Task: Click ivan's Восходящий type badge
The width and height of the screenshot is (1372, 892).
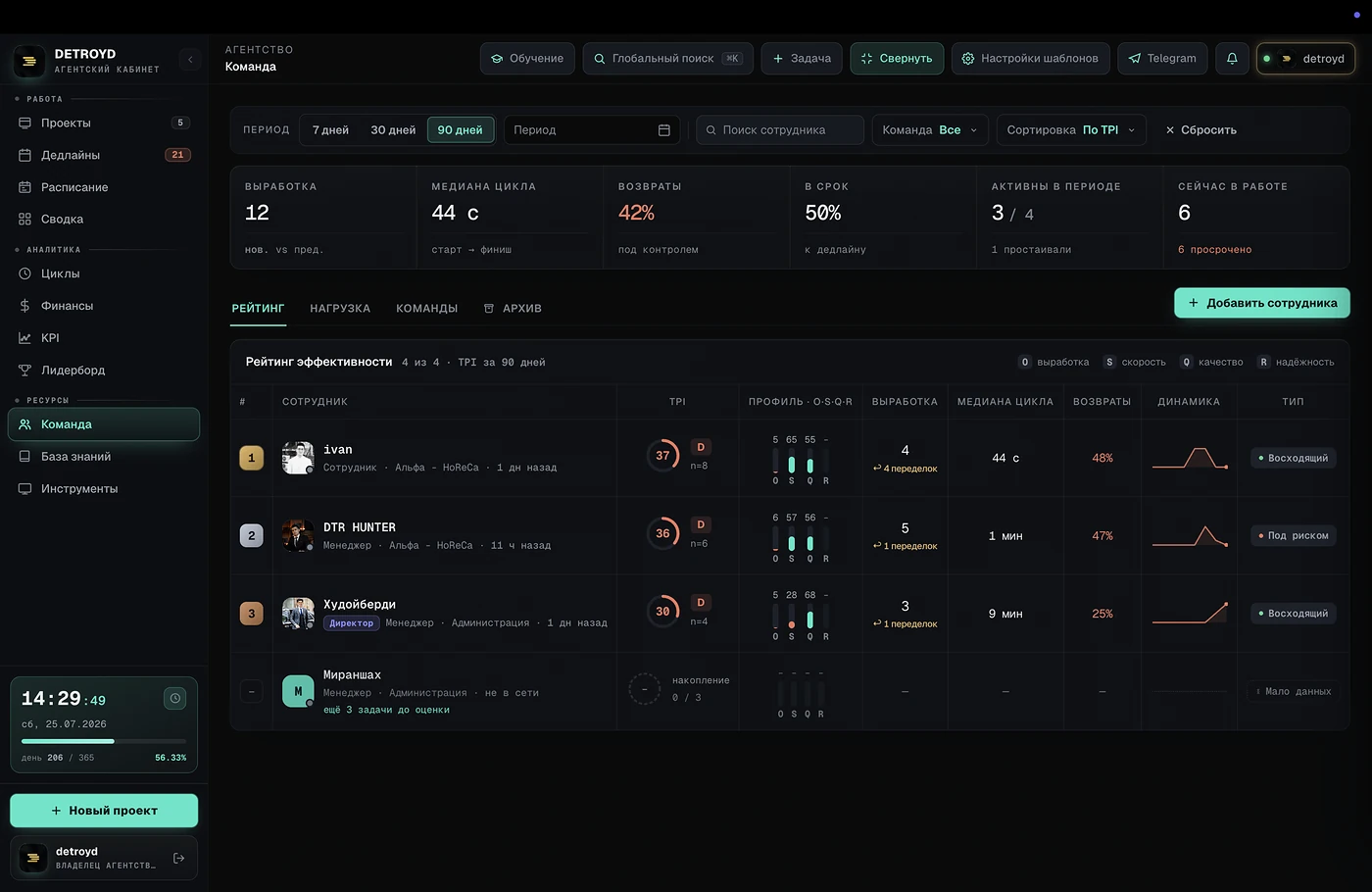Action: (1293, 458)
